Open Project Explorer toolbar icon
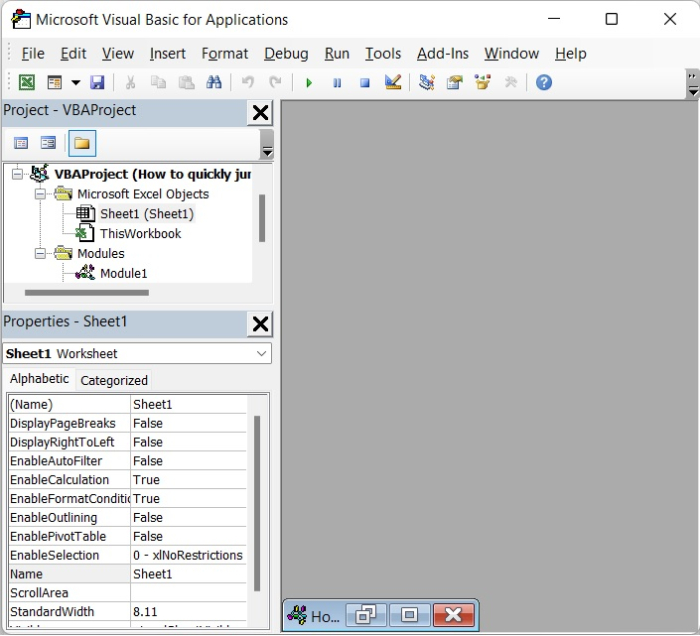Screen dimensions: 700x636 427,83
